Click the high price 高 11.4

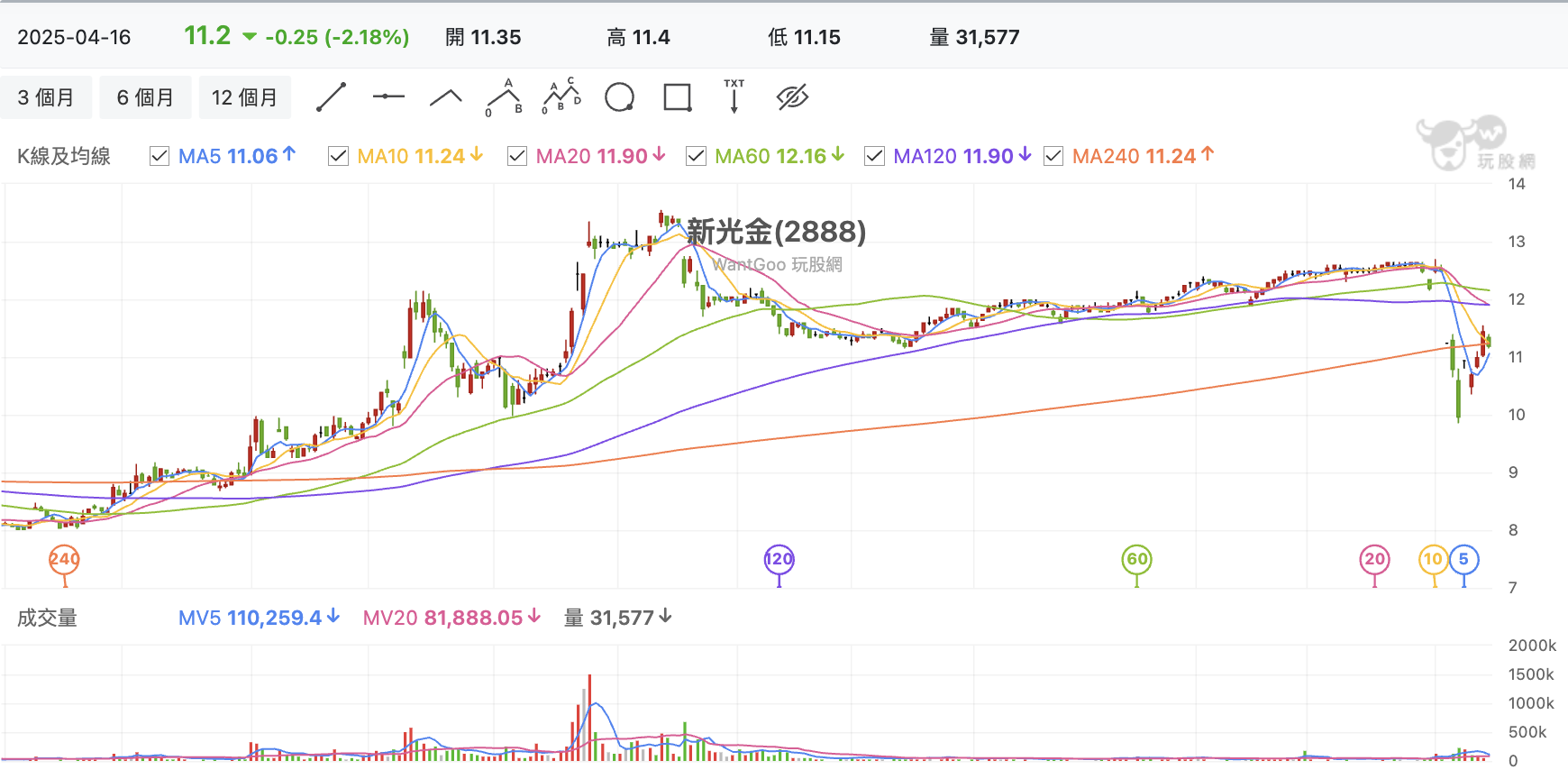click(x=638, y=37)
